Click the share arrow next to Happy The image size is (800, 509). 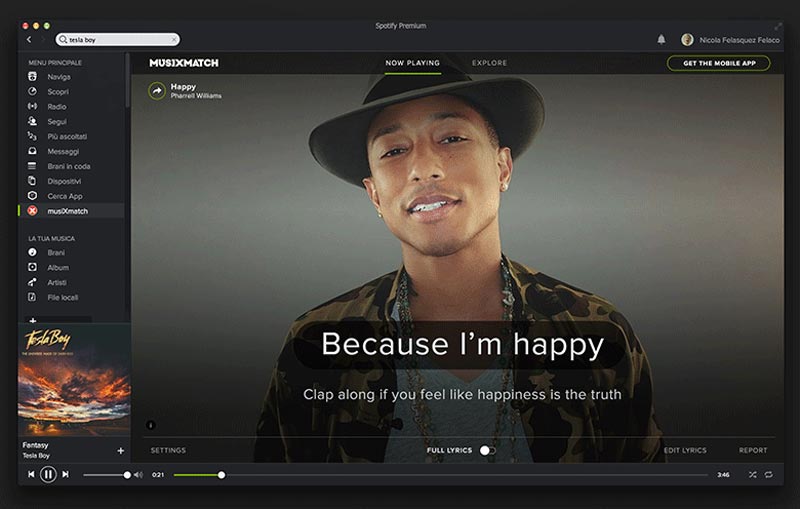157,91
